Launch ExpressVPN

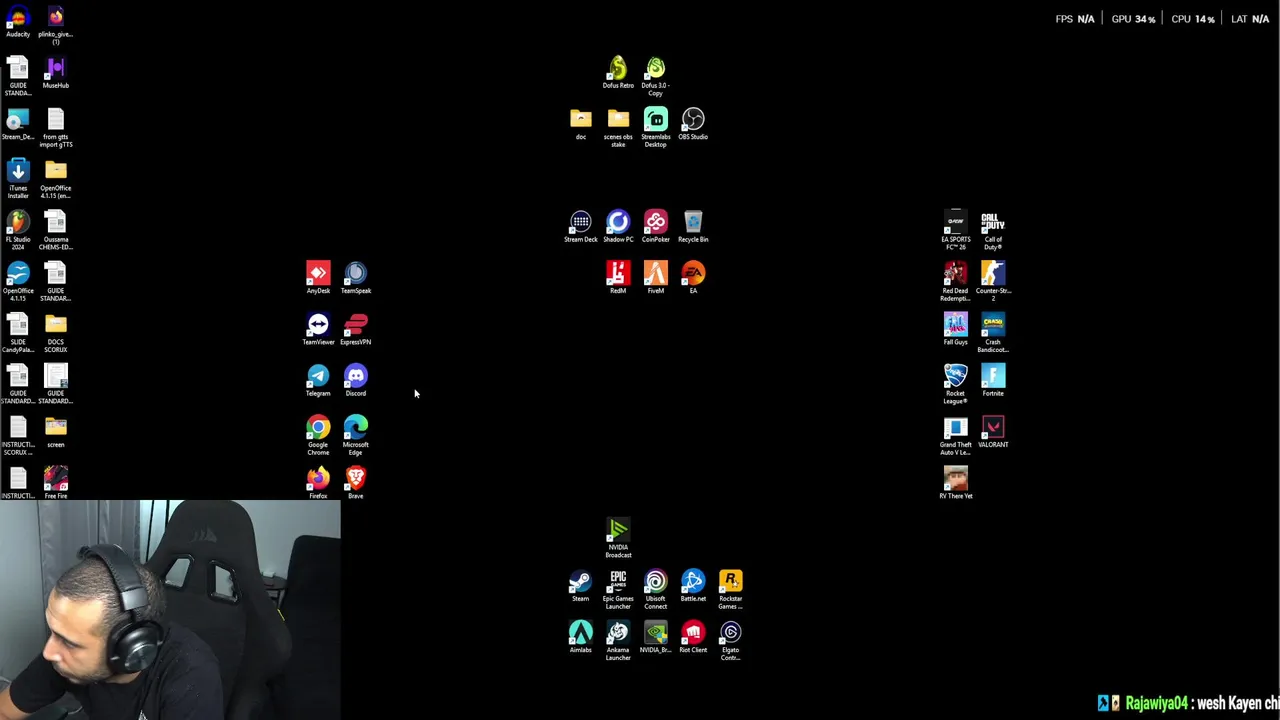pyautogui.click(x=356, y=329)
